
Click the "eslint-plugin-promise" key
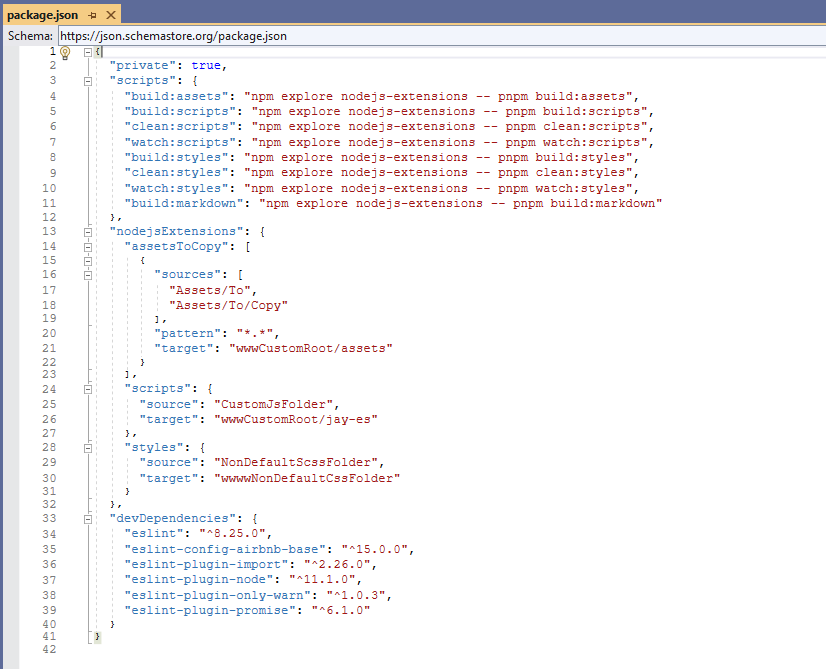click(x=210, y=611)
